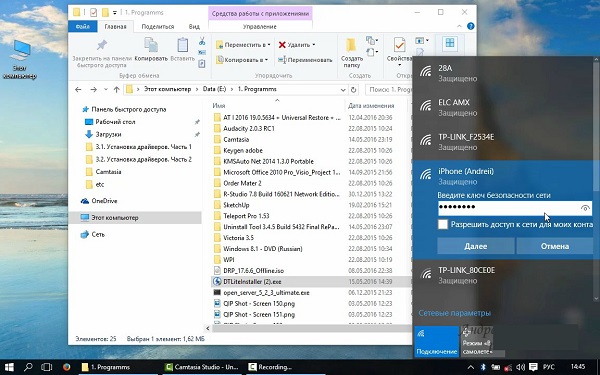Open the Удалить dropdown
The height and width of the screenshot is (375, 600).
pyautogui.click(x=297, y=45)
